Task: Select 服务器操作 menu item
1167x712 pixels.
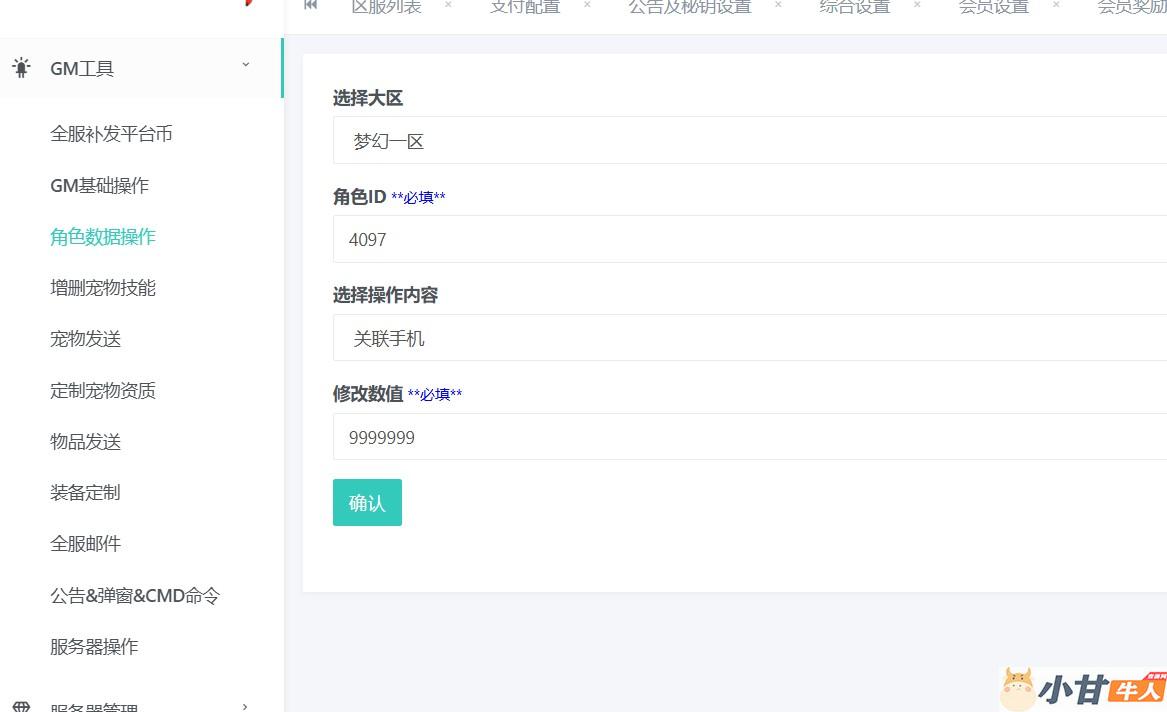Action: click(x=94, y=647)
